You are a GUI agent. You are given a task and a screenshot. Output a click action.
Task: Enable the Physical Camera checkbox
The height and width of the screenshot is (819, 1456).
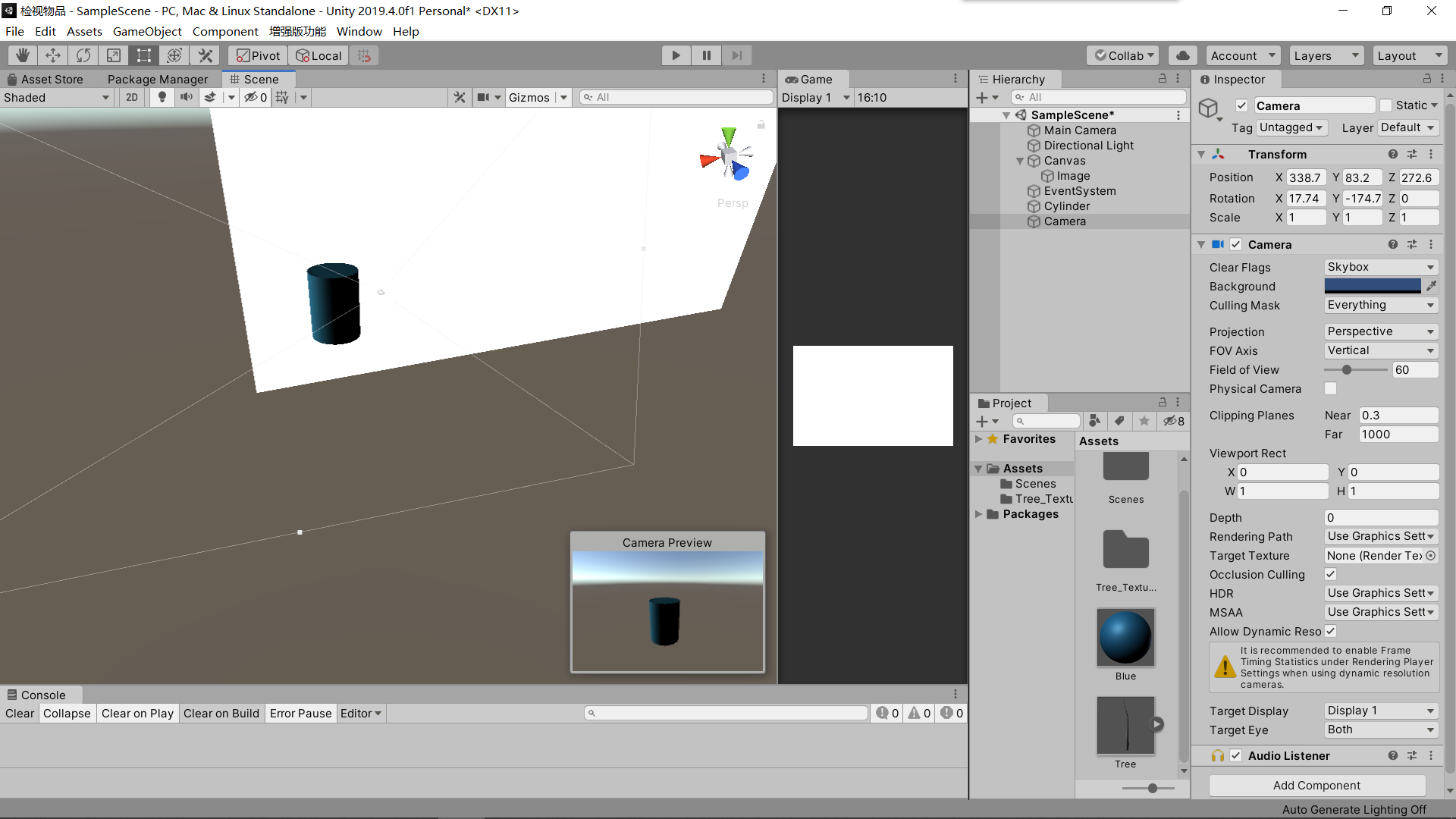point(1331,388)
